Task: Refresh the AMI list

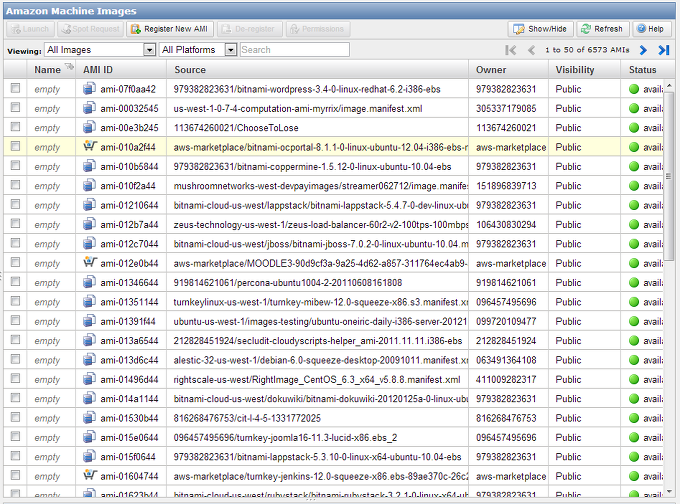Action: 602,29
